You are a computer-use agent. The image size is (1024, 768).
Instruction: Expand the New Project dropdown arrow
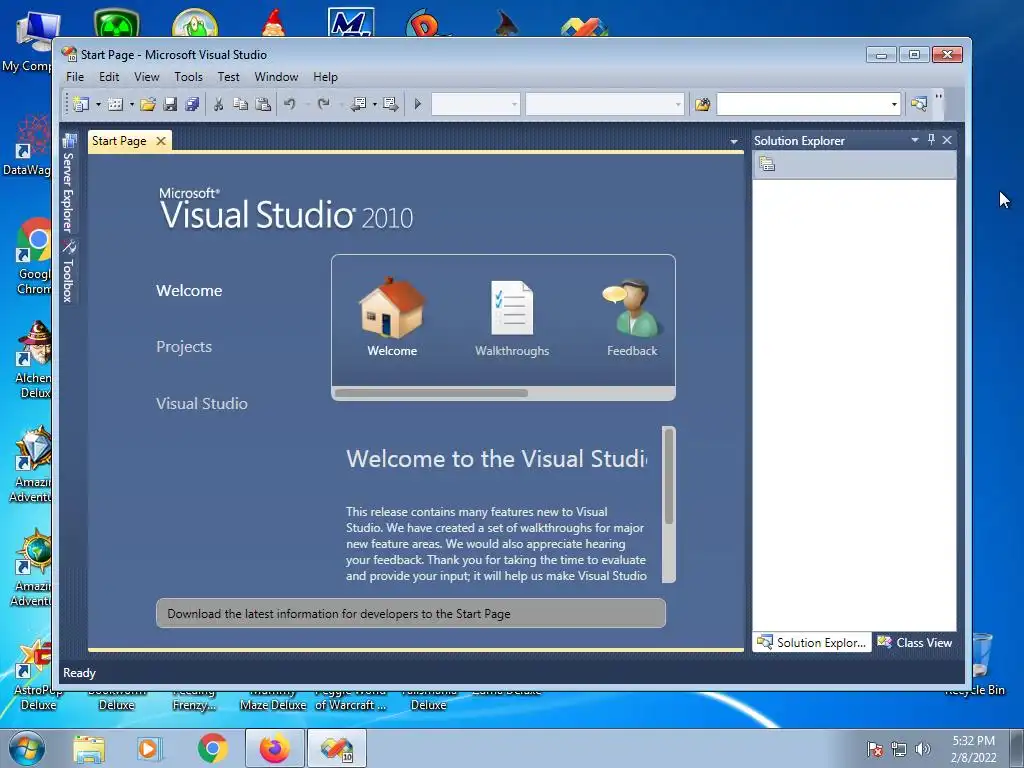(x=98, y=104)
